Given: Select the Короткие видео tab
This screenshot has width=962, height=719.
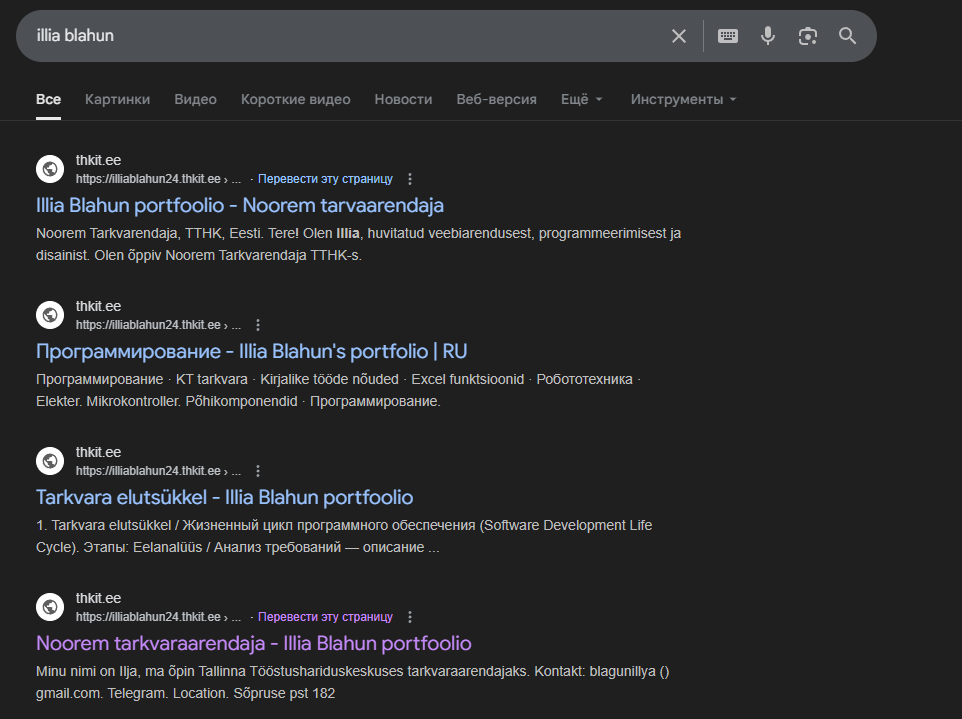Looking at the screenshot, I should [x=295, y=99].
